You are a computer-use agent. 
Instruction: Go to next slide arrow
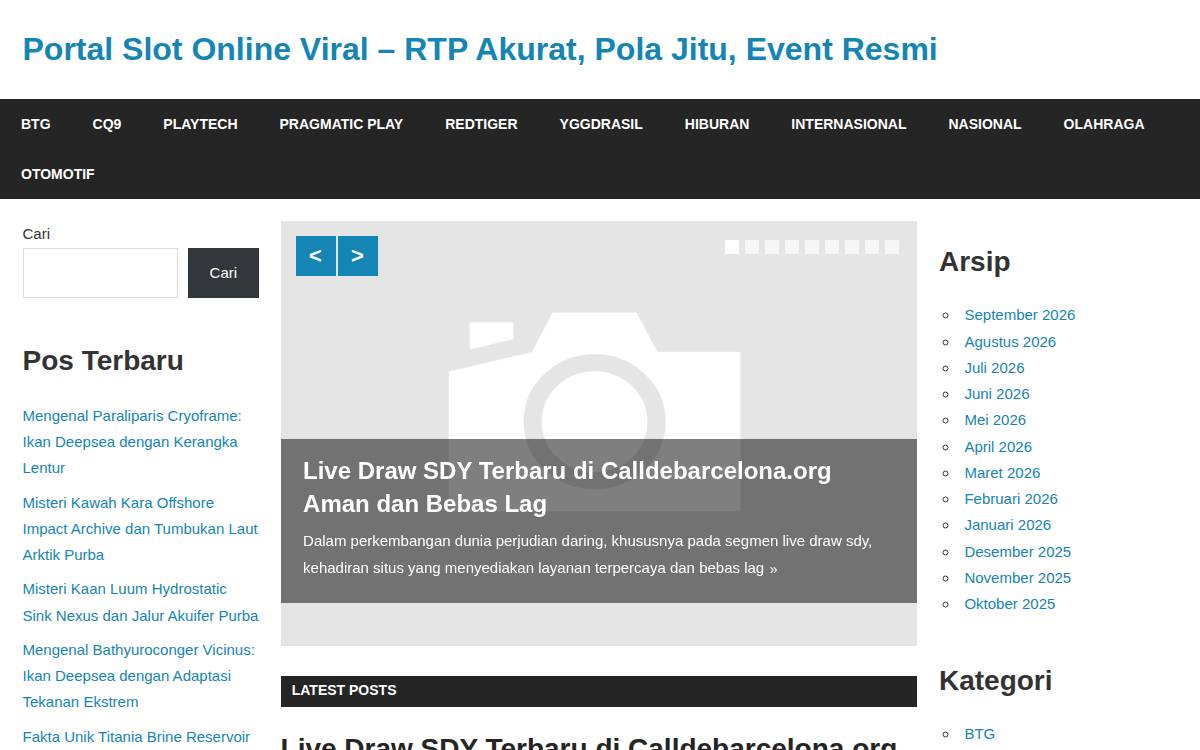(358, 256)
